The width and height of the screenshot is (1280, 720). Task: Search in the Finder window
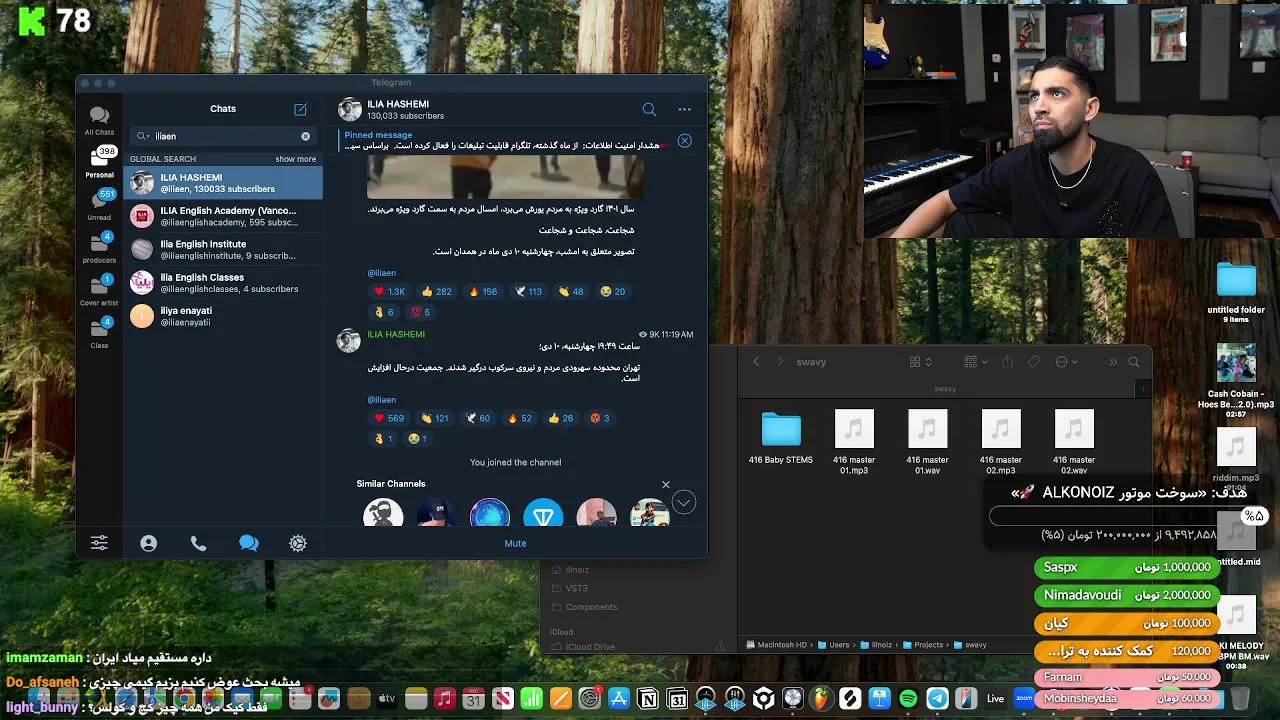pyautogui.click(x=1134, y=362)
